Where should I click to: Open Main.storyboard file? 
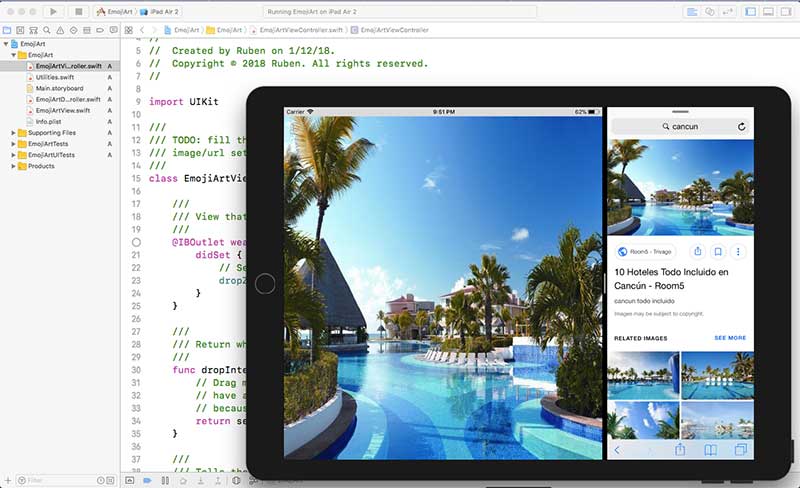[x=59, y=88]
